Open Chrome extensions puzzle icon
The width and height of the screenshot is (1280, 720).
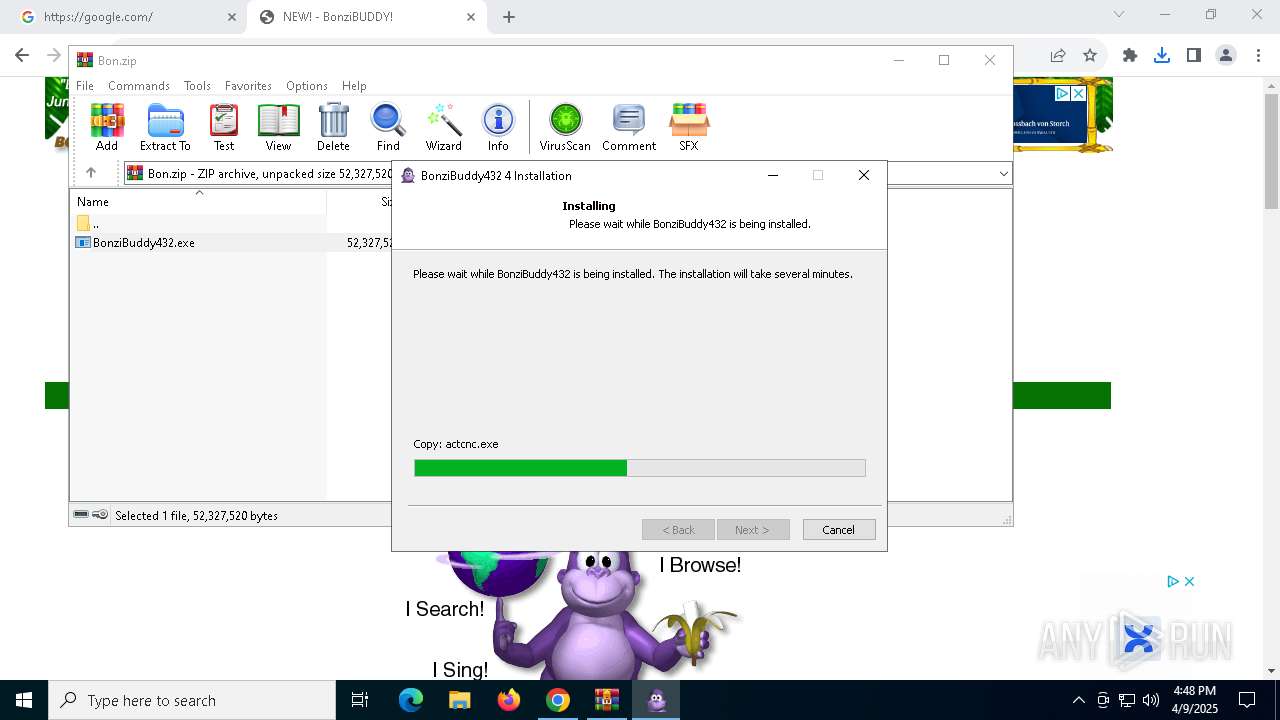tap(1130, 55)
